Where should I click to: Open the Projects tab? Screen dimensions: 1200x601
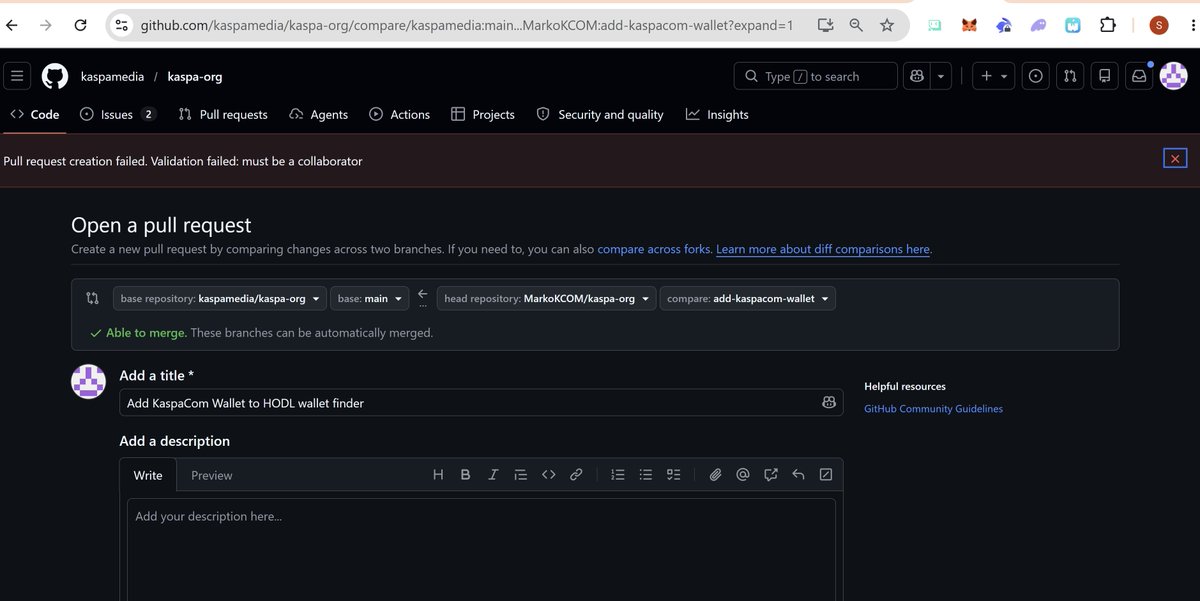point(483,115)
